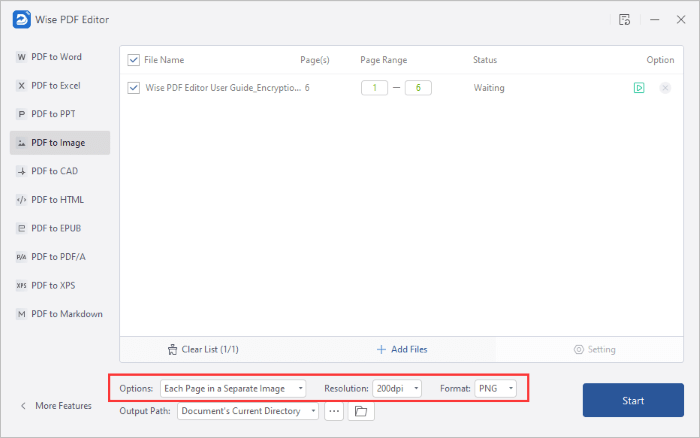Choose PDF to XPS conversion

tap(60, 286)
